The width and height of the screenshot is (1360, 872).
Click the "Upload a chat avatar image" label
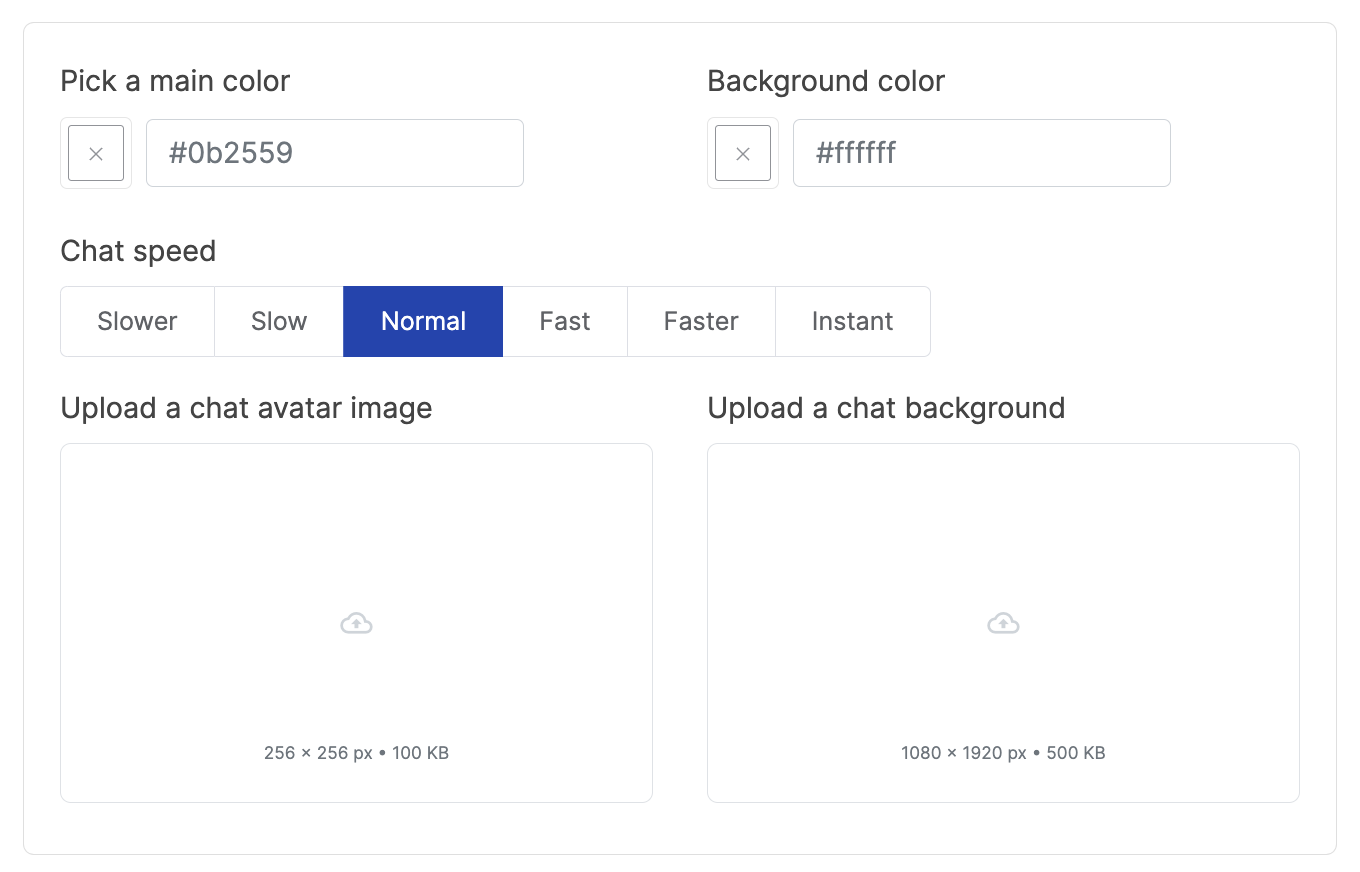246,408
